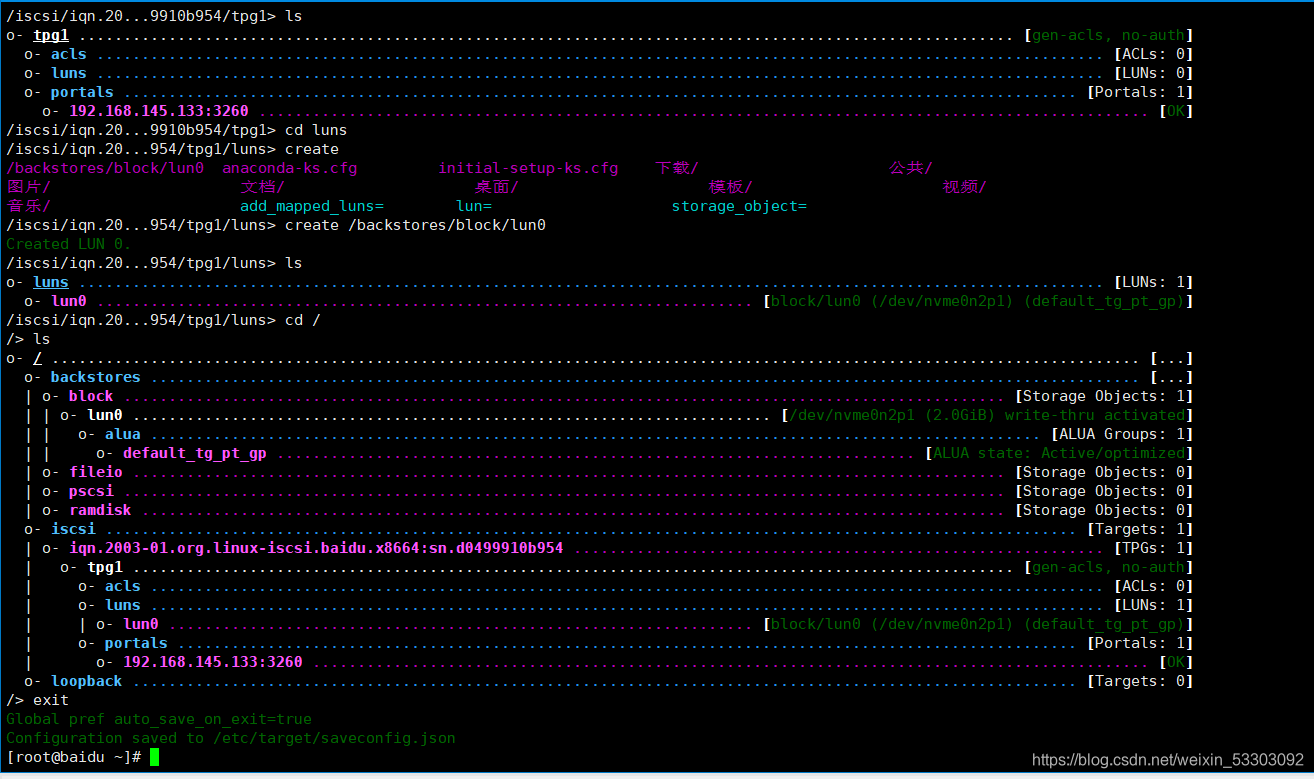This screenshot has height=779, width=1314.
Task: Select the 'Created LUN 0.' message
Action: point(69,244)
